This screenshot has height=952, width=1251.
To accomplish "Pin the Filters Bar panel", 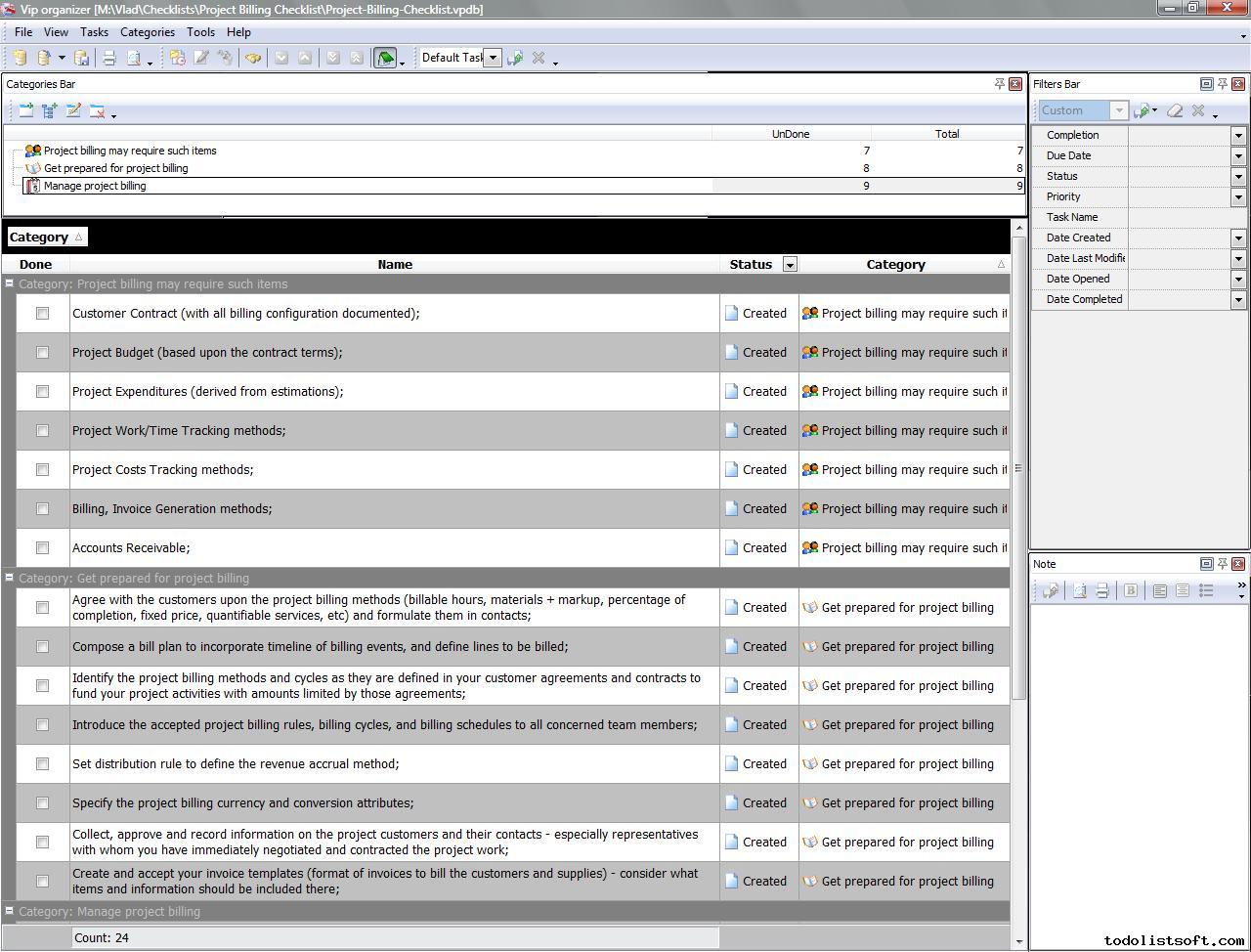I will (1222, 84).
